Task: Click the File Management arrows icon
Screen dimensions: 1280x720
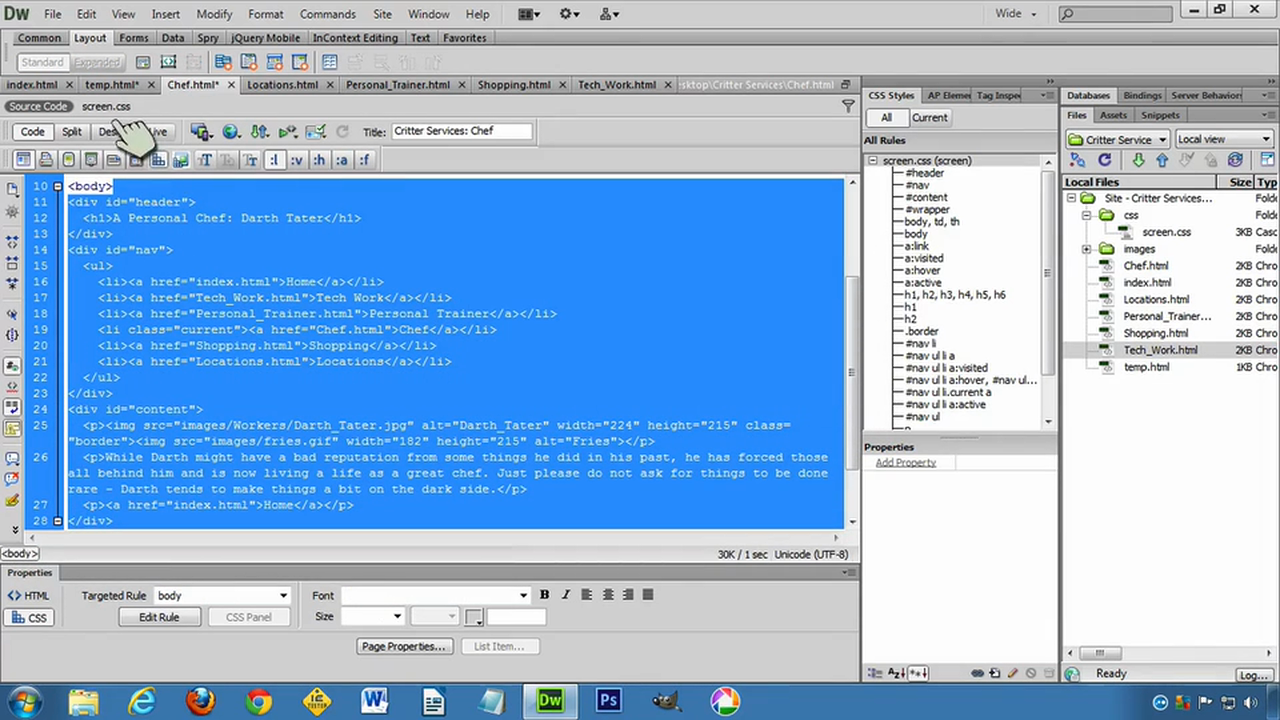Action: click(260, 132)
